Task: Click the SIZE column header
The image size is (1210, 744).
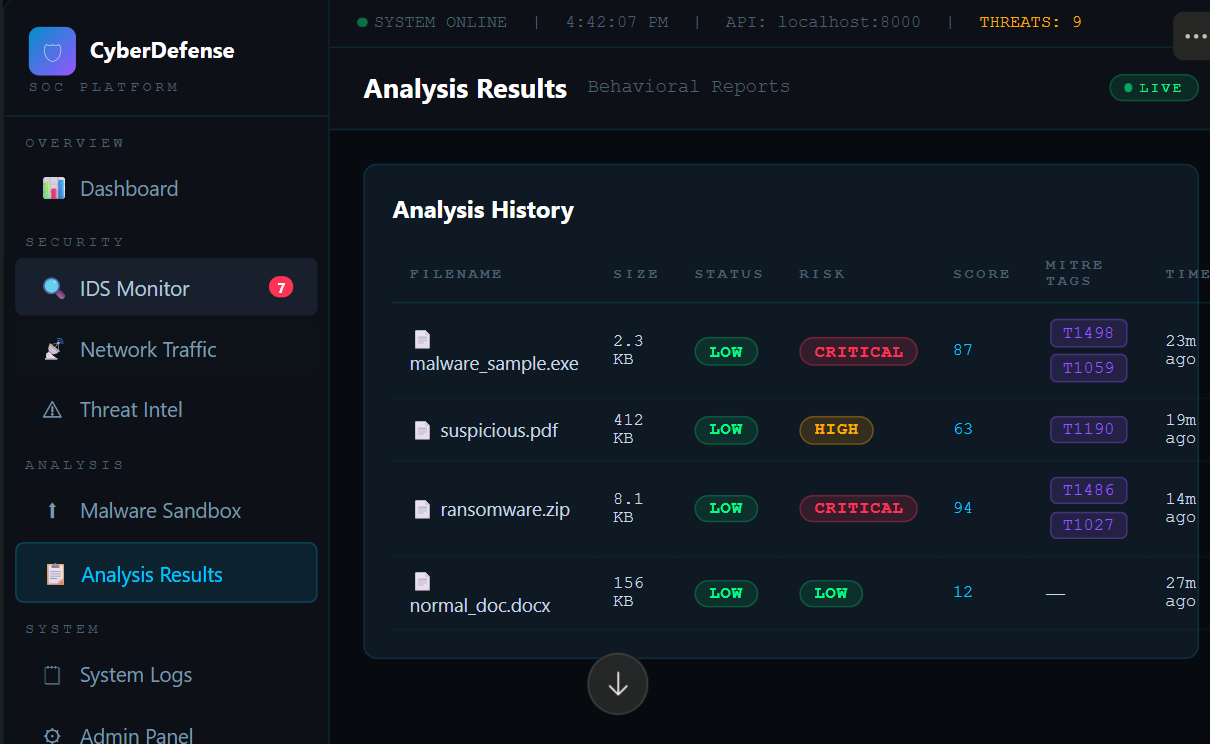Action: point(636,274)
